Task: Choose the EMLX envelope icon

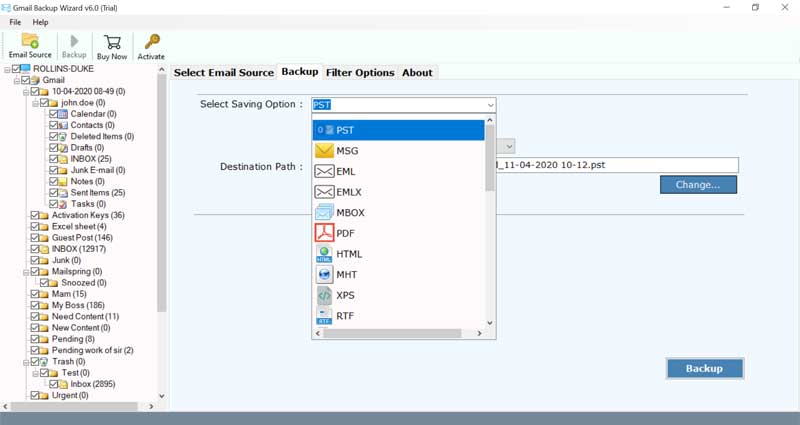Action: point(324,192)
